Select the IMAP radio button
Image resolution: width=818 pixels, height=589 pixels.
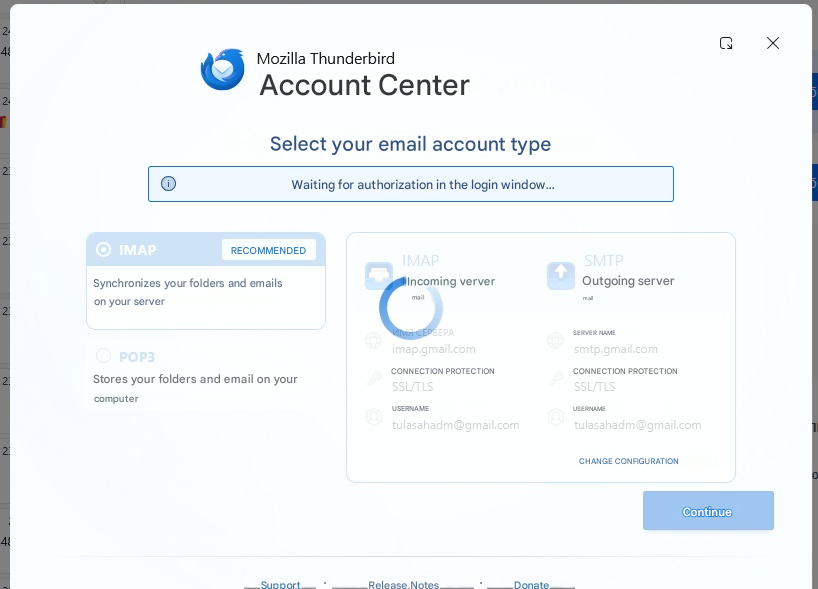click(103, 250)
